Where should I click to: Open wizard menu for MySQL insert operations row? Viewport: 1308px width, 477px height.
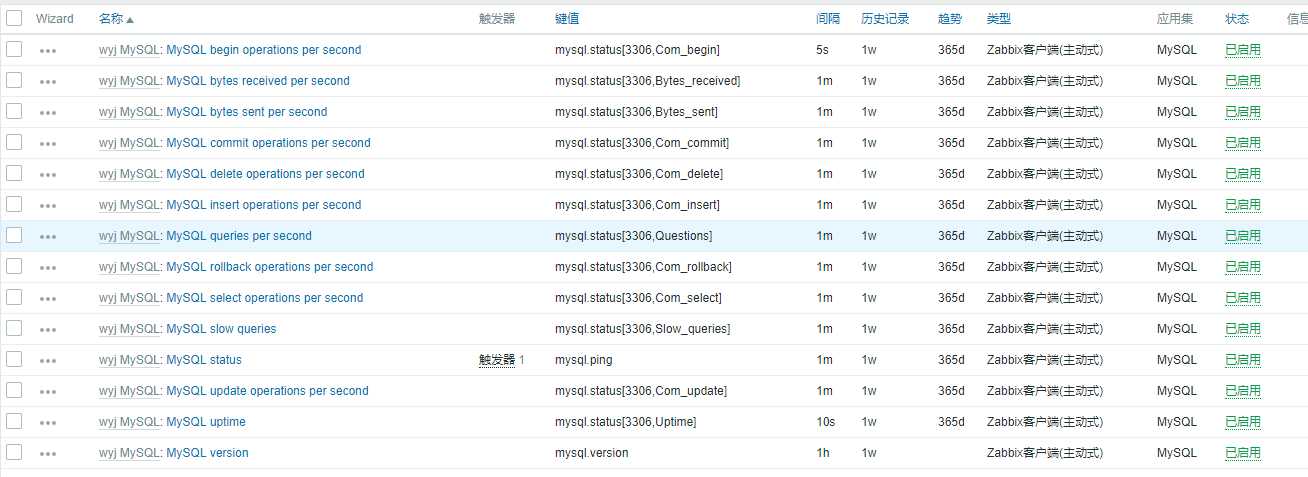click(x=48, y=205)
